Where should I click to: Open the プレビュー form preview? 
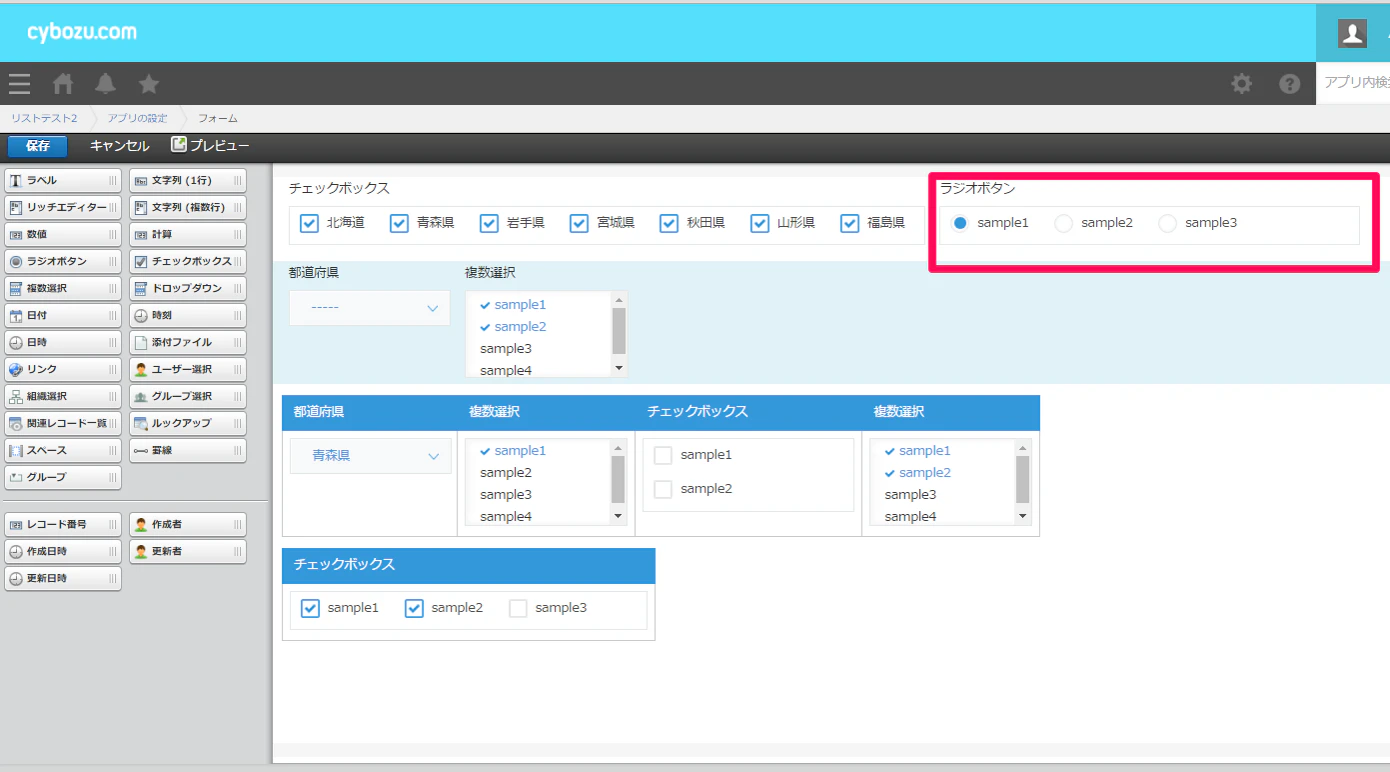pos(211,146)
